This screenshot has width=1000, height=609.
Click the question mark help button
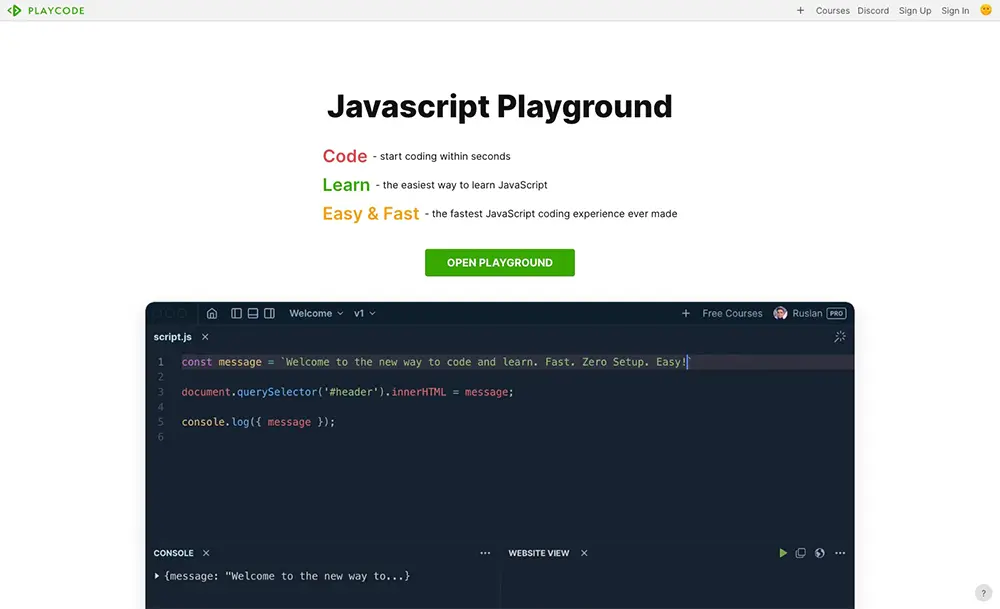[983, 593]
